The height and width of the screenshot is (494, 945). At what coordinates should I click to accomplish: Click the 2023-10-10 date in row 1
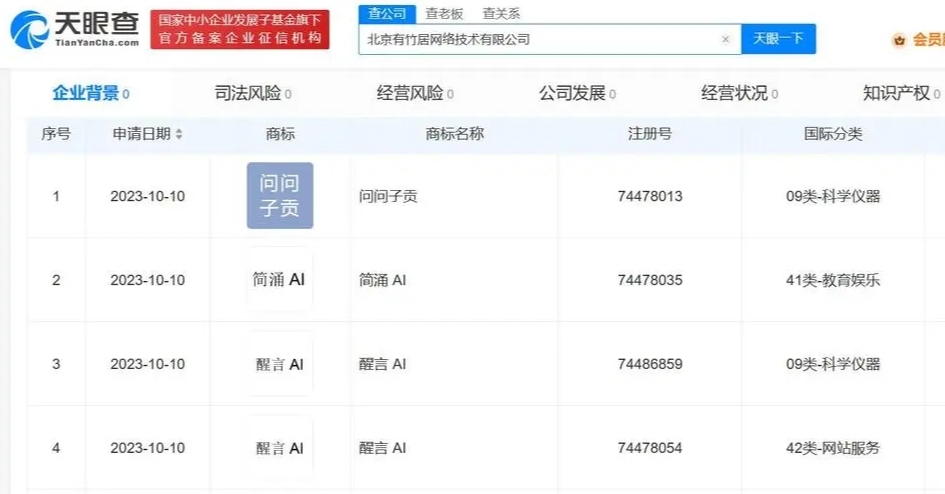[148, 196]
